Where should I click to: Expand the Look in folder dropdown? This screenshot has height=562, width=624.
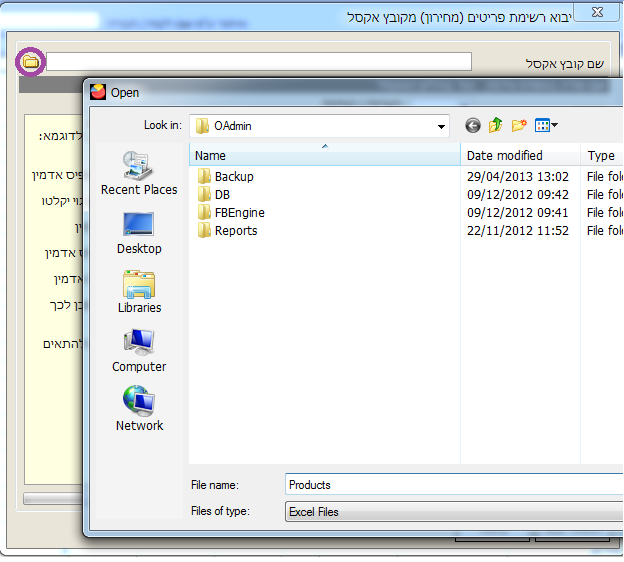click(441, 126)
